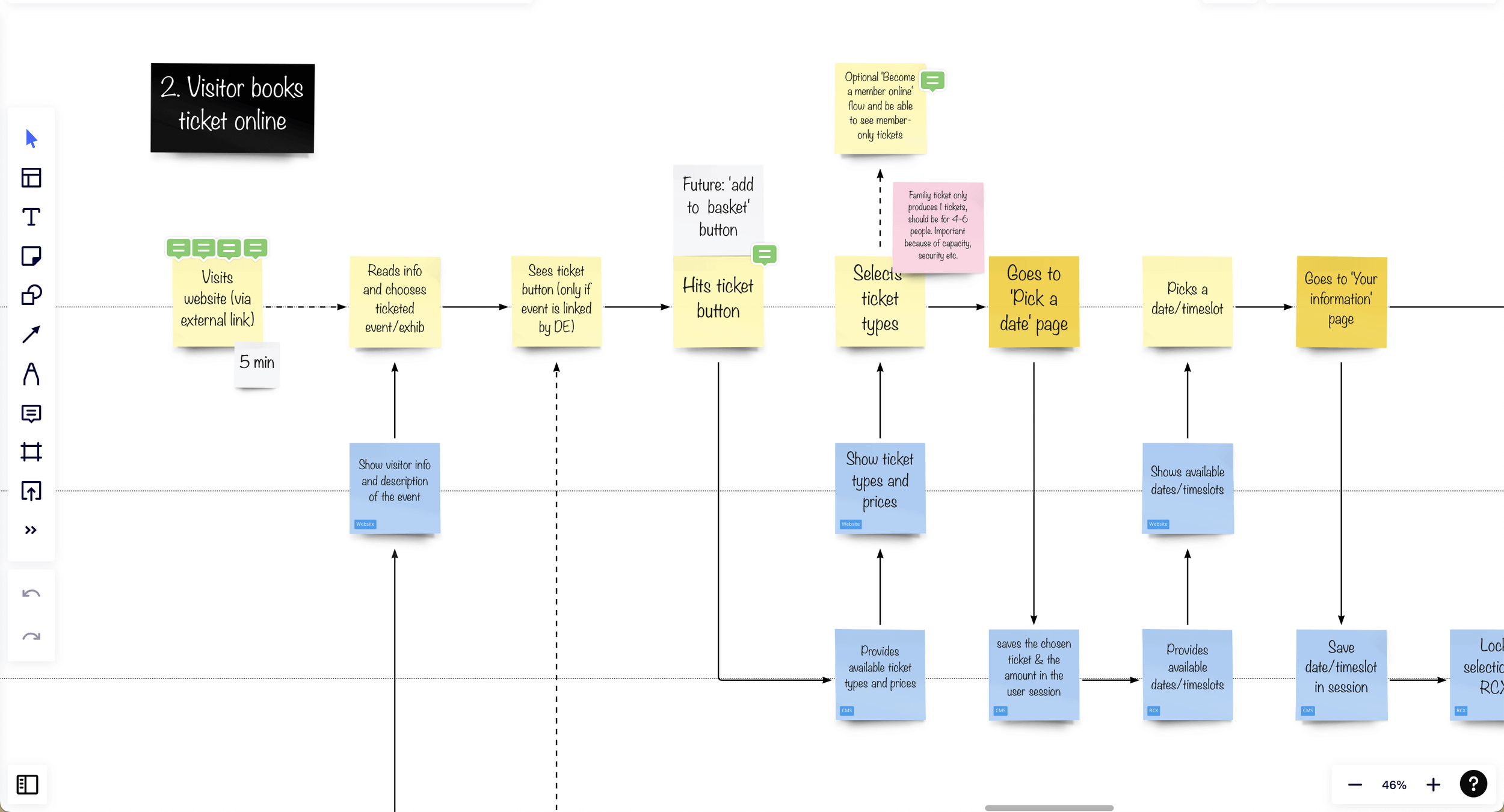Select the 'Optional Become a member online' note

click(x=880, y=108)
